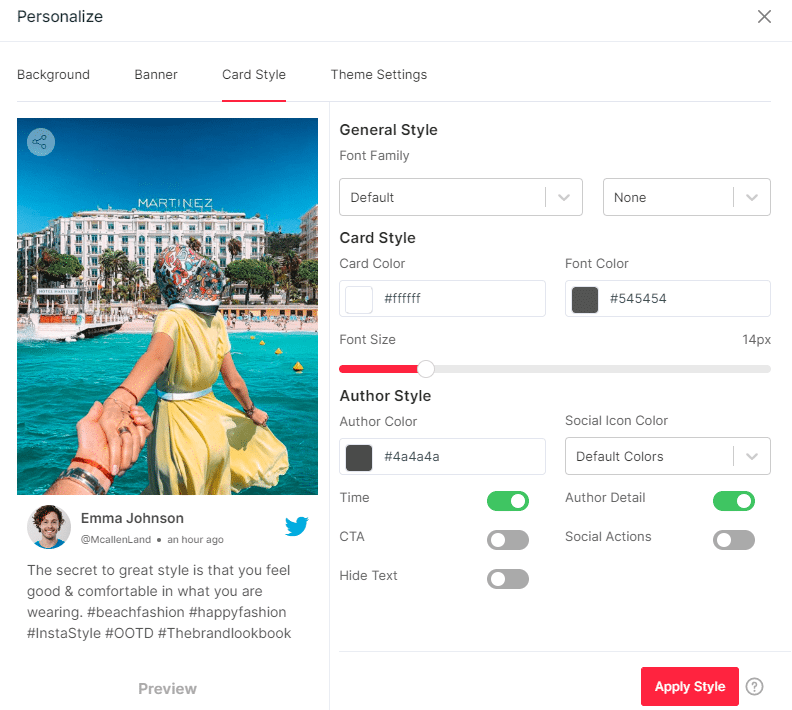The image size is (792, 710).
Task: Turn off the Author Detail toggle
Action: 733,501
